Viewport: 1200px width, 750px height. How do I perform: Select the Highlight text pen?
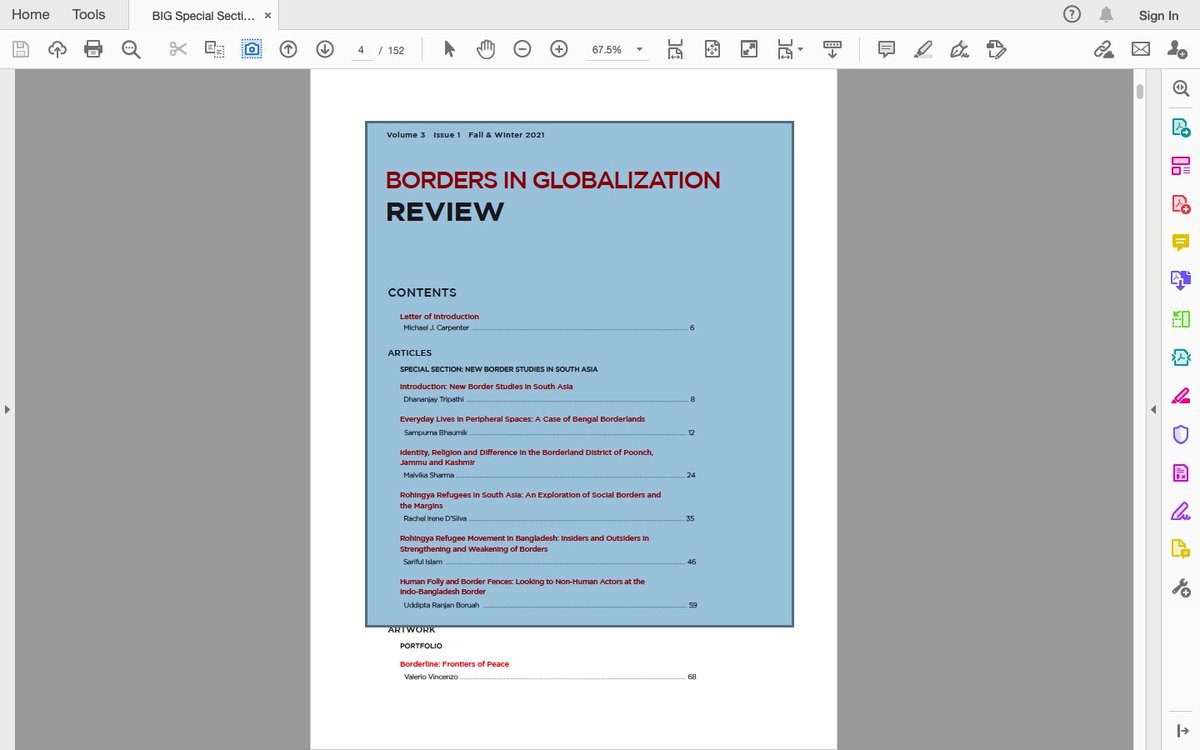923,49
